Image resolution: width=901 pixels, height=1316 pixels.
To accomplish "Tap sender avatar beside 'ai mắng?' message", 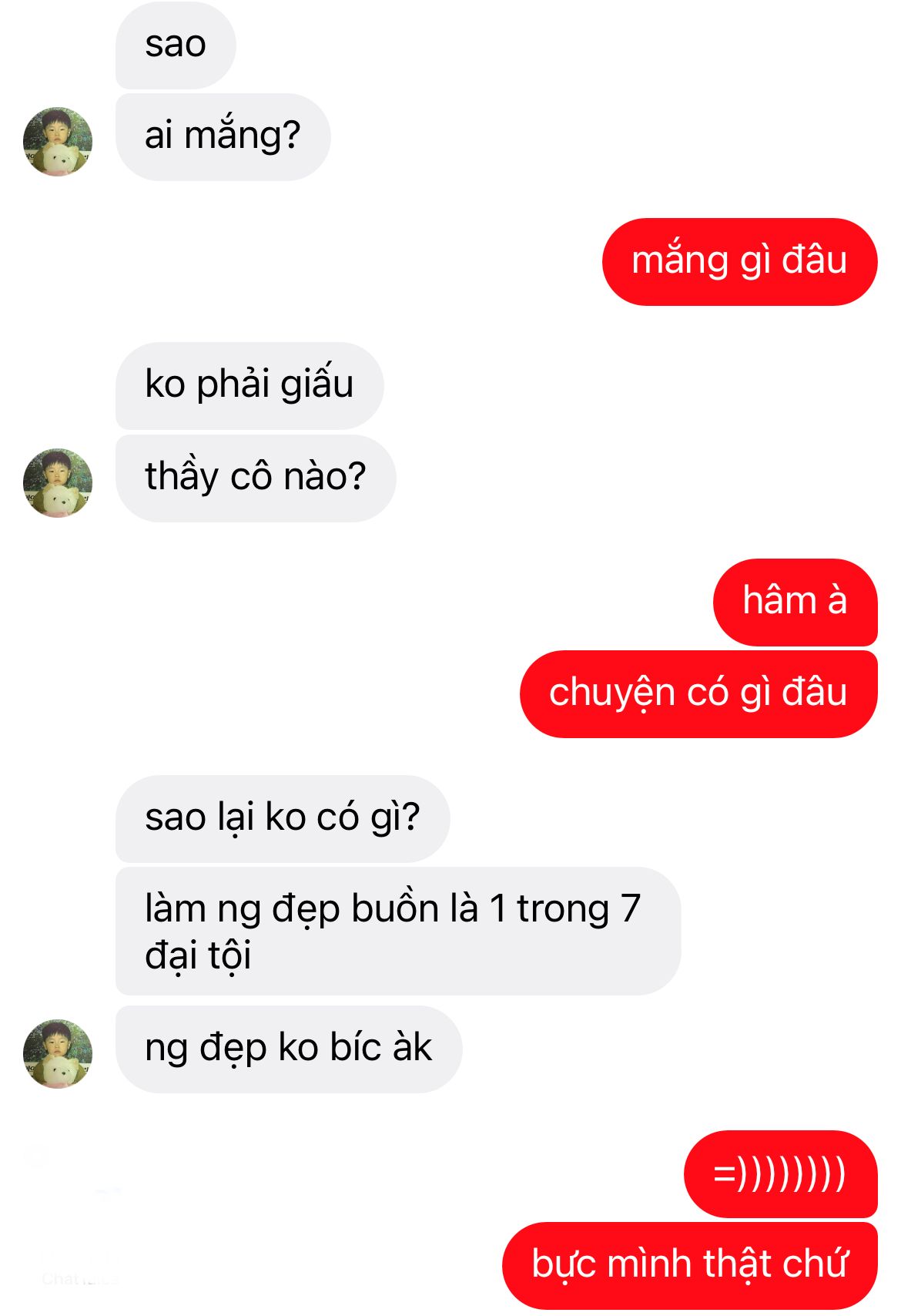I will [x=58, y=142].
